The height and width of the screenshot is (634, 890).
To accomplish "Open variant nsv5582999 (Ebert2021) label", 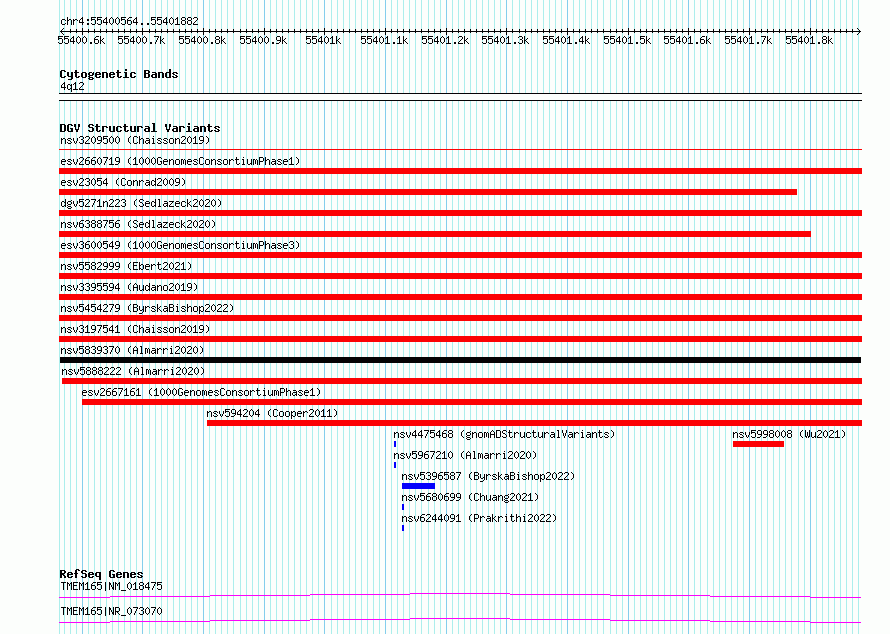I will coord(126,266).
